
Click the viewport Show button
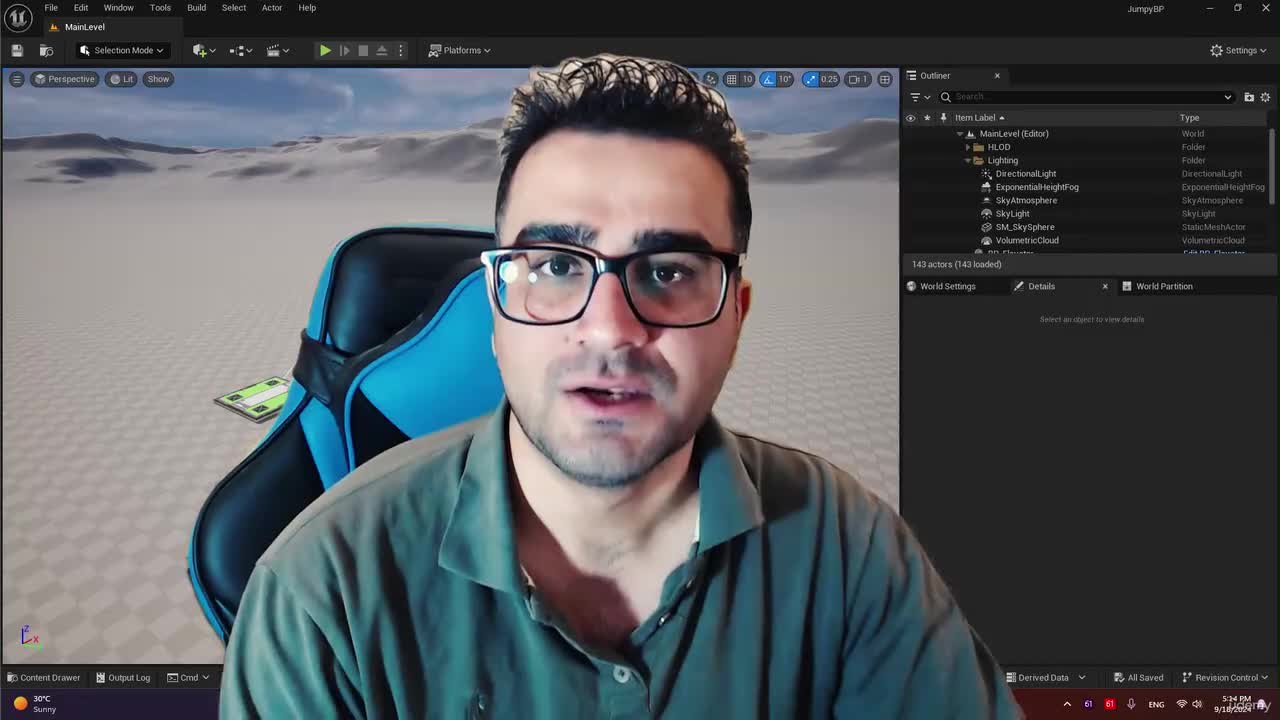158,79
